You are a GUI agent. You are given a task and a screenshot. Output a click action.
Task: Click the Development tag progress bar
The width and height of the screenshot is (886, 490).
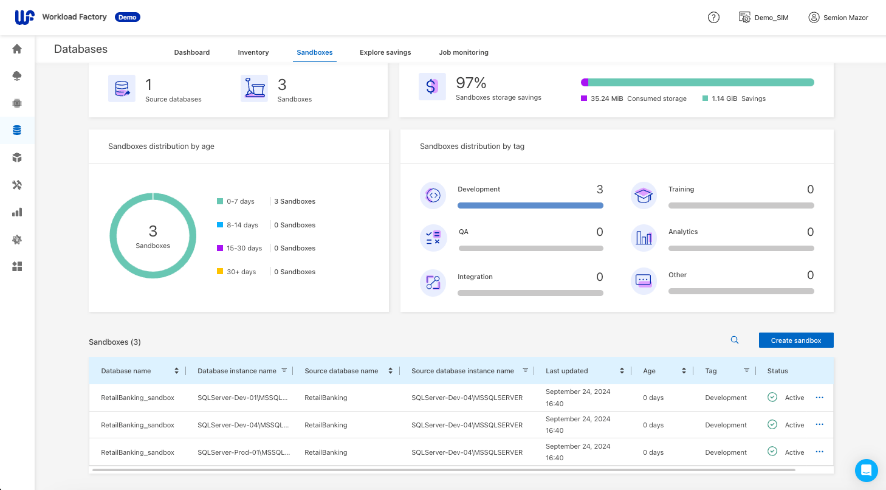(530, 205)
